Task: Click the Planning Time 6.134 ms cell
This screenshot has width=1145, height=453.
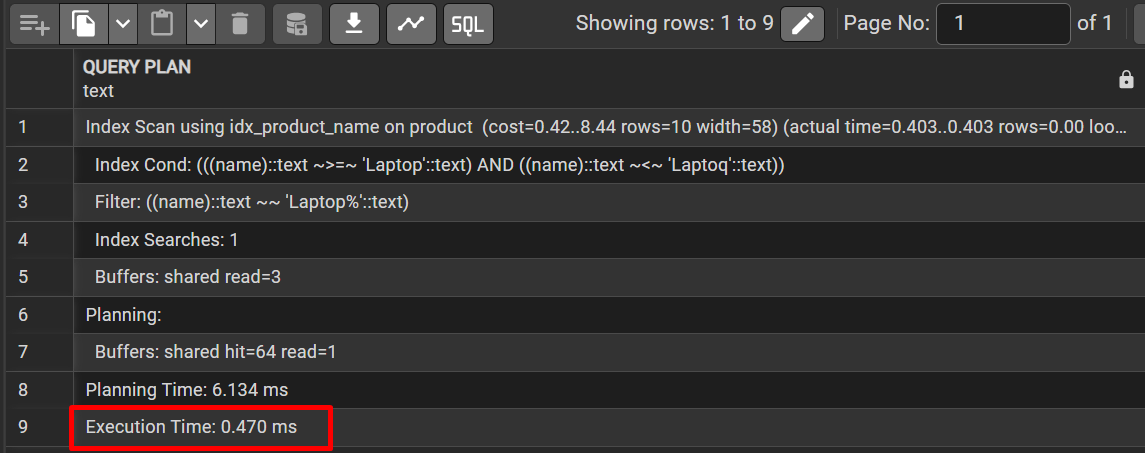Action: 187,389
